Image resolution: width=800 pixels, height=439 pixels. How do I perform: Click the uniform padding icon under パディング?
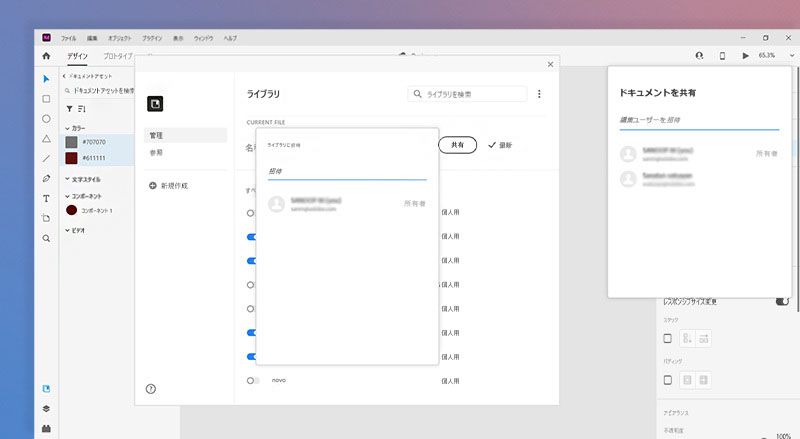(687, 380)
